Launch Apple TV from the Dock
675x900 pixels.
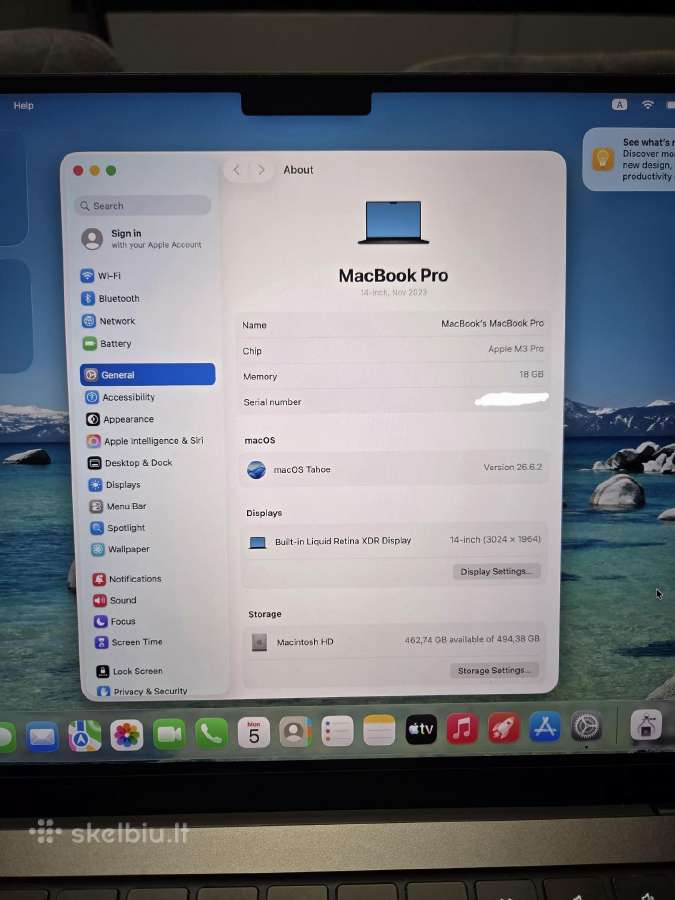coord(421,730)
